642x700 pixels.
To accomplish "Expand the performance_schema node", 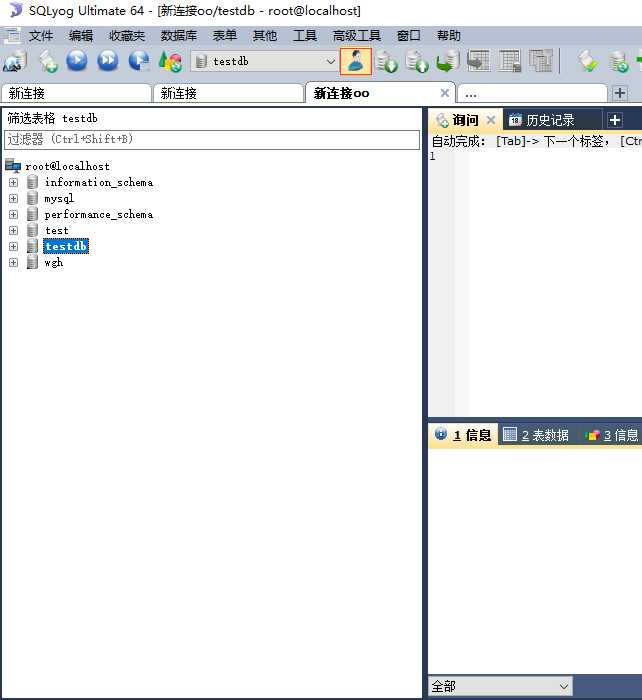I will (x=13, y=214).
